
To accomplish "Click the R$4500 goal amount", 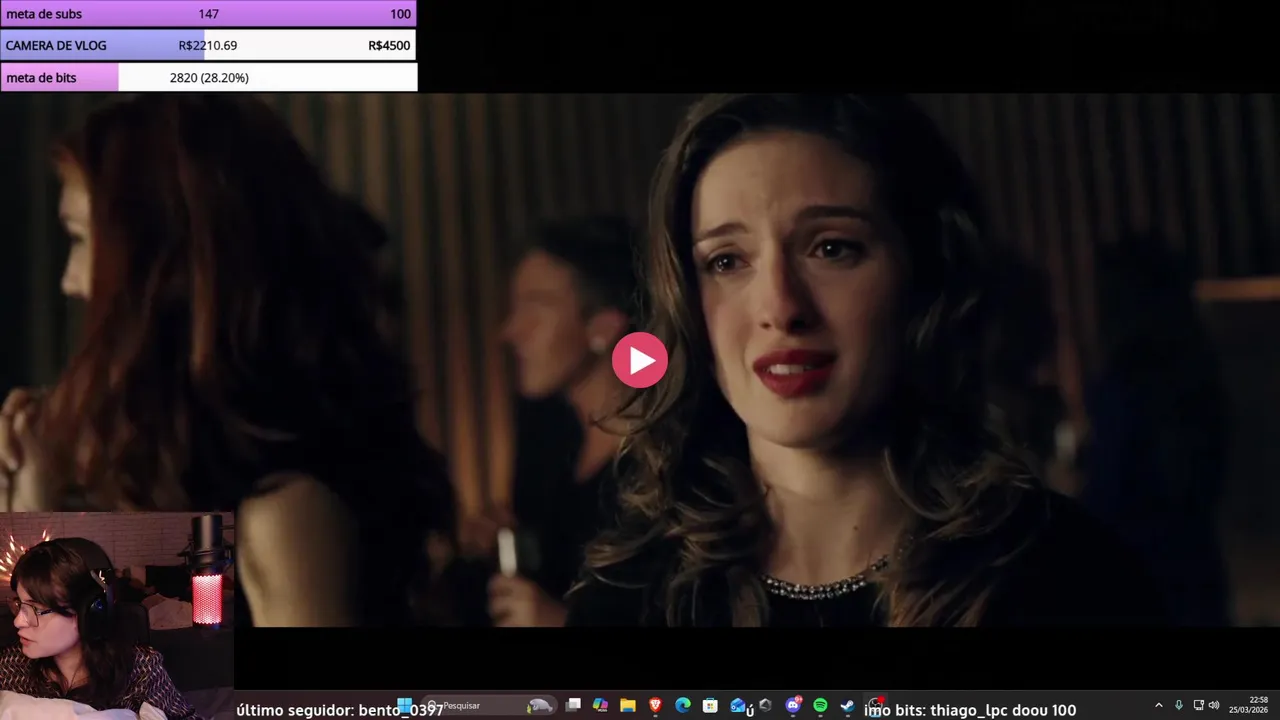I will click(x=389, y=45).
